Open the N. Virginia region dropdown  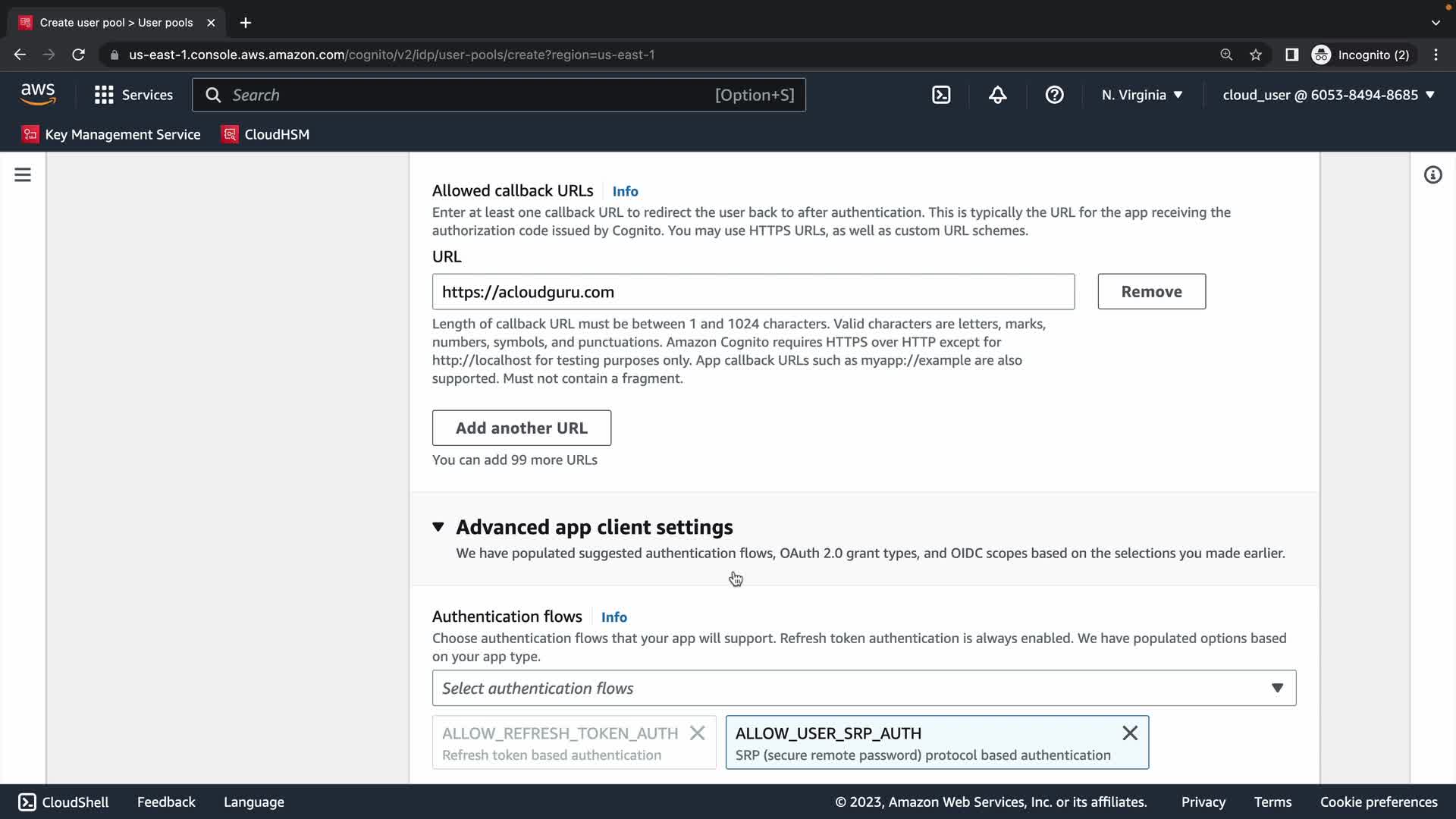click(1141, 95)
